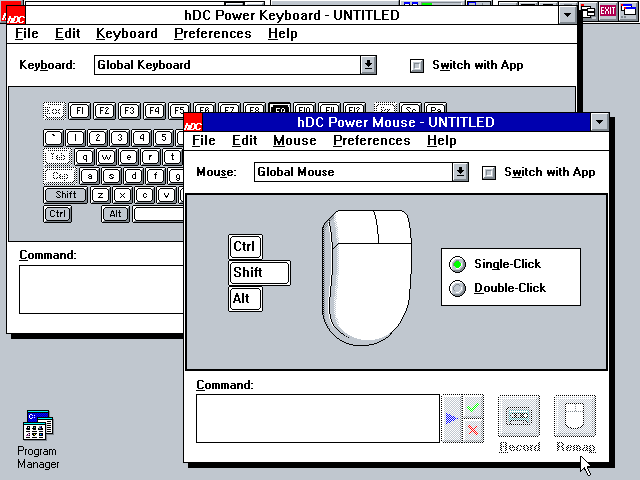The height and width of the screenshot is (480, 640).
Task: Open the Help menu in Power Keyboard
Action: pos(282,33)
